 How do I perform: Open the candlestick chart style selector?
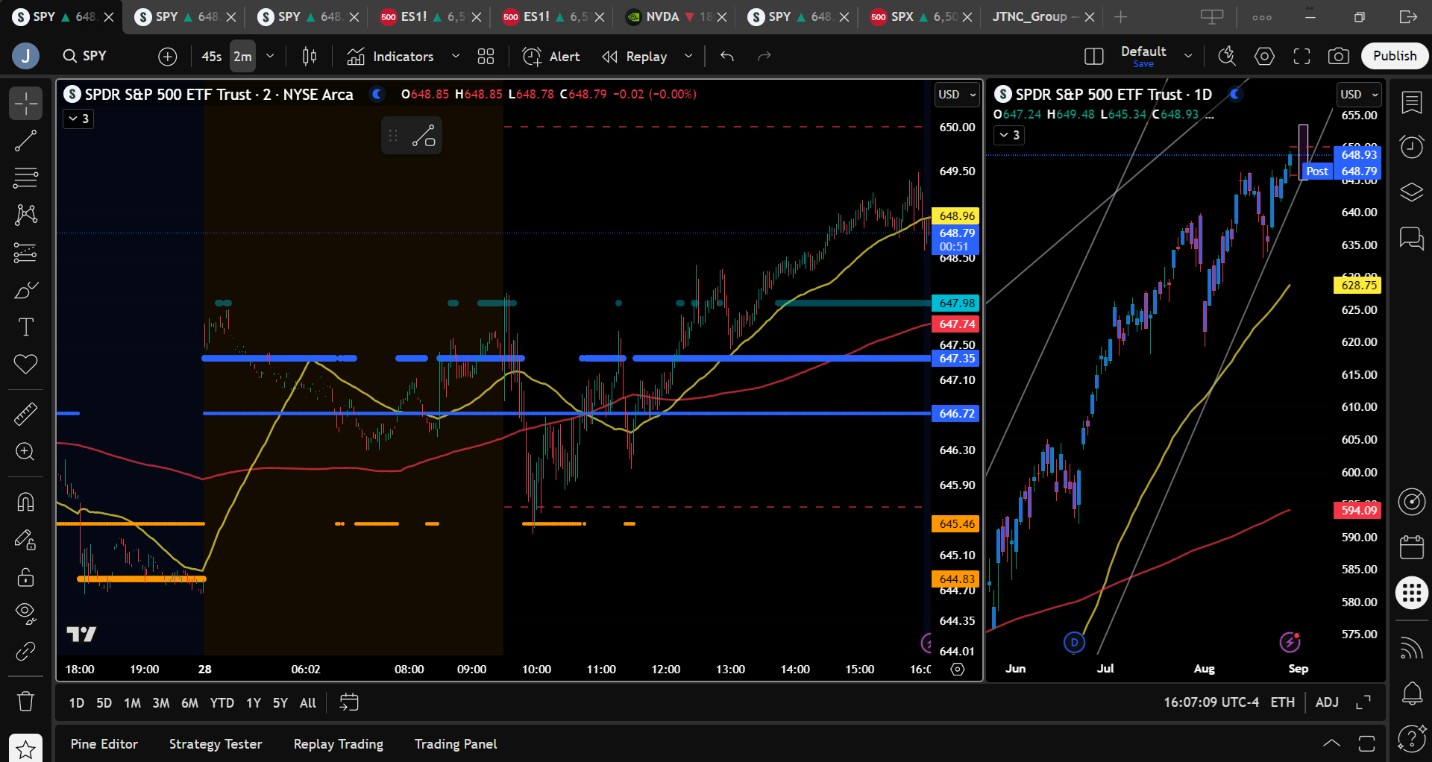click(x=310, y=56)
